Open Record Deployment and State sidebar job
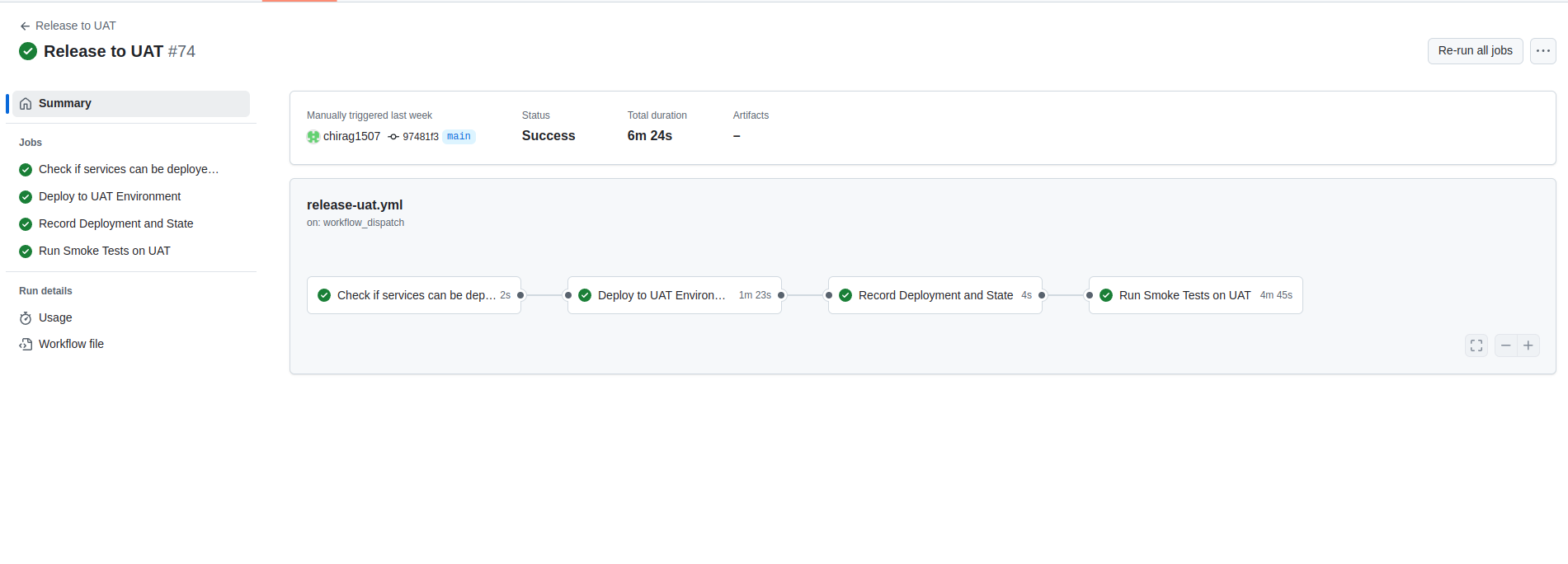The image size is (1568, 564). (115, 224)
